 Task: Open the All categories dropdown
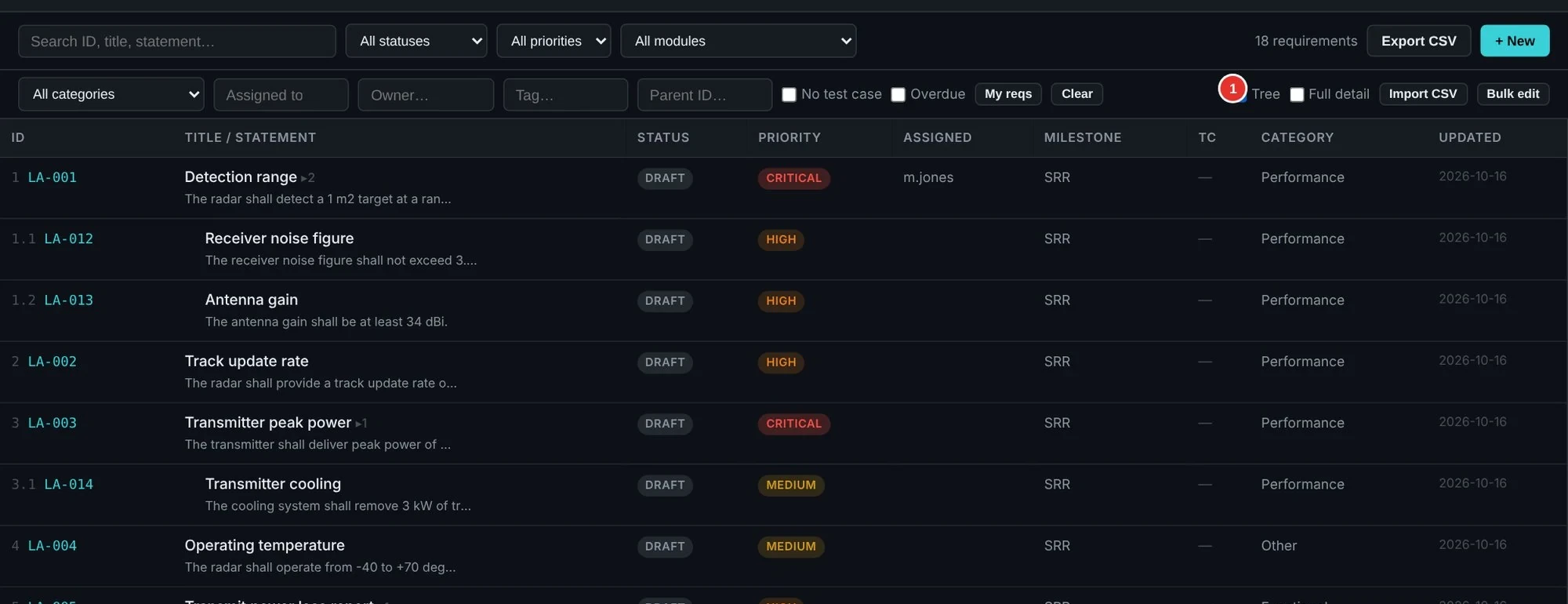(x=111, y=94)
